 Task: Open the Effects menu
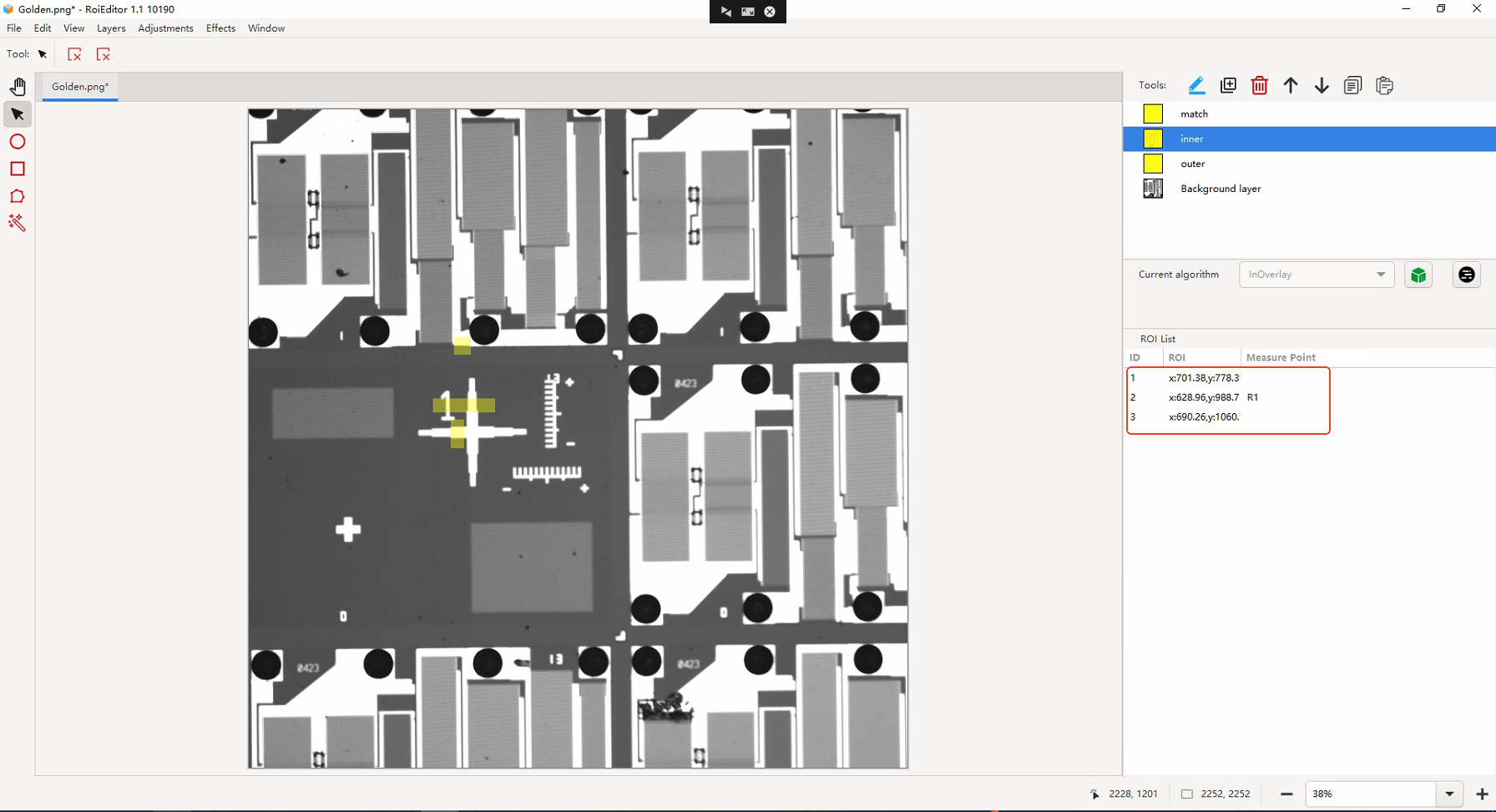[x=220, y=28]
